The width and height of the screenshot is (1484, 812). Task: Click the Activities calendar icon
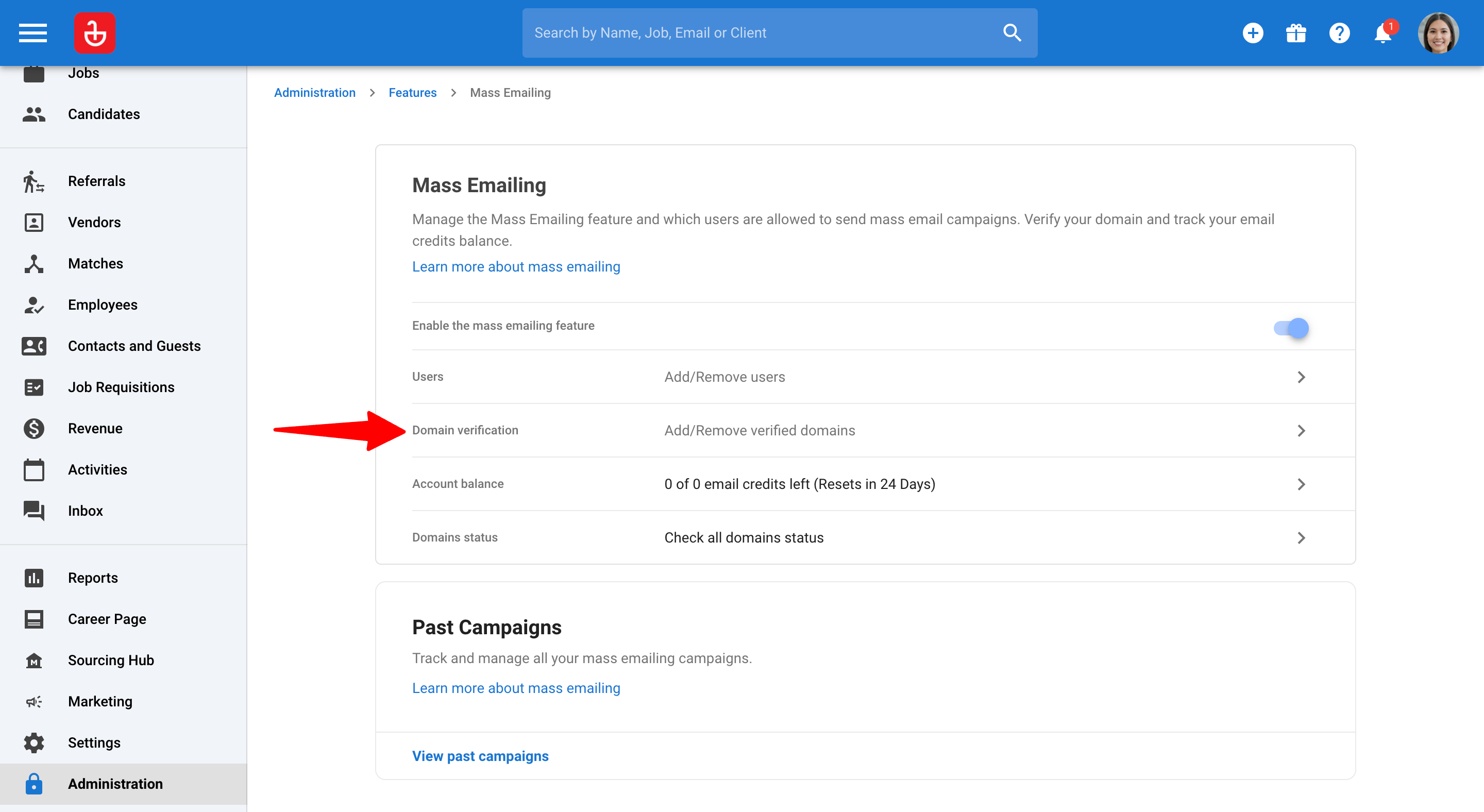34,469
